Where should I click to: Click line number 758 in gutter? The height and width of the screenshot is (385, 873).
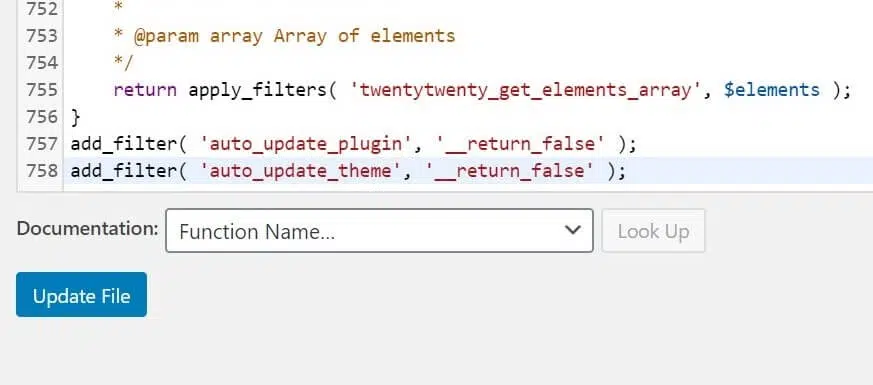click(42, 171)
